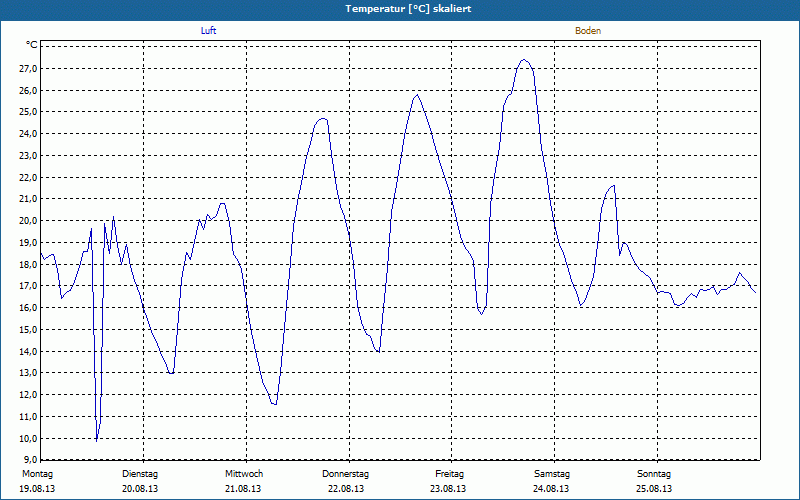
Task: Click the 15,0 y-axis label
Action: [x=28, y=330]
